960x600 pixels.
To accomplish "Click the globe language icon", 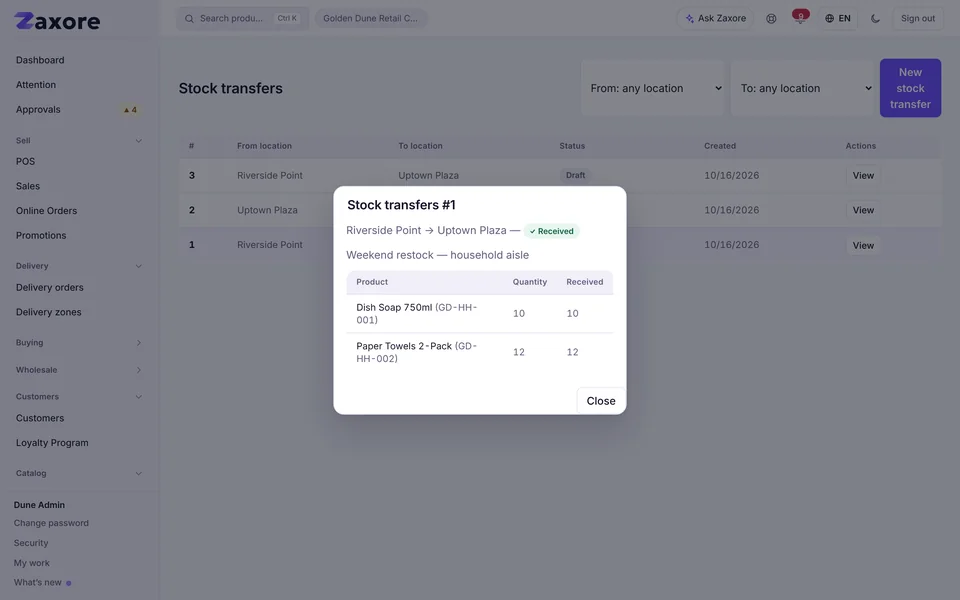I will [829, 18].
